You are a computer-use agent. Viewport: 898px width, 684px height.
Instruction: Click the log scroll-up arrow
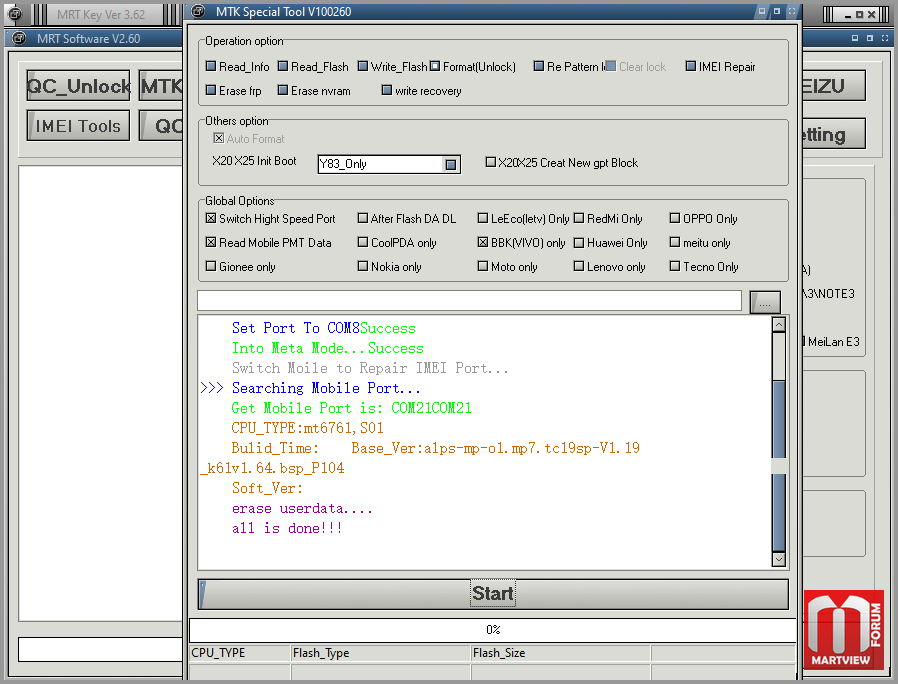click(779, 325)
